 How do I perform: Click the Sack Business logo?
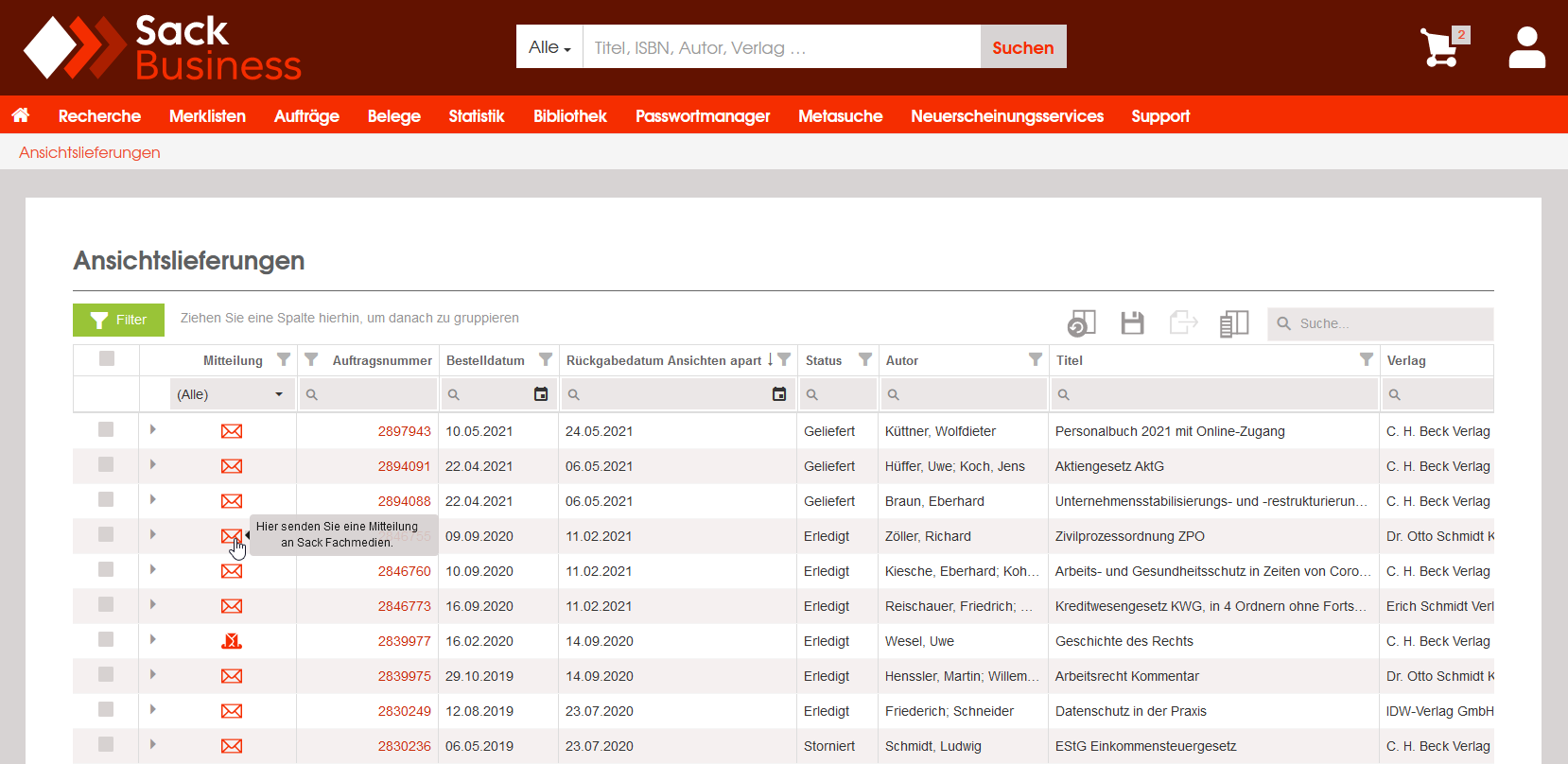tap(162, 47)
